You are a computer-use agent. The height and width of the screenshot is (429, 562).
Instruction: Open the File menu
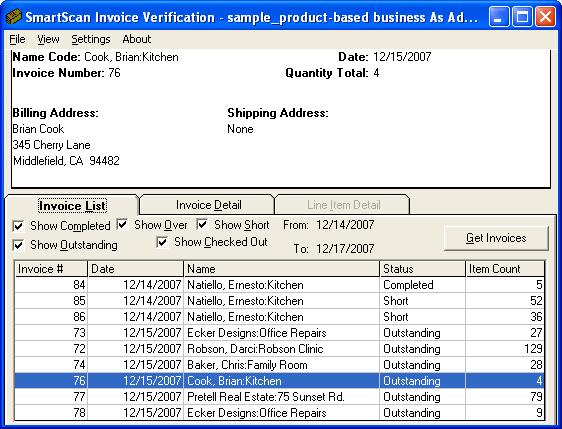17,39
